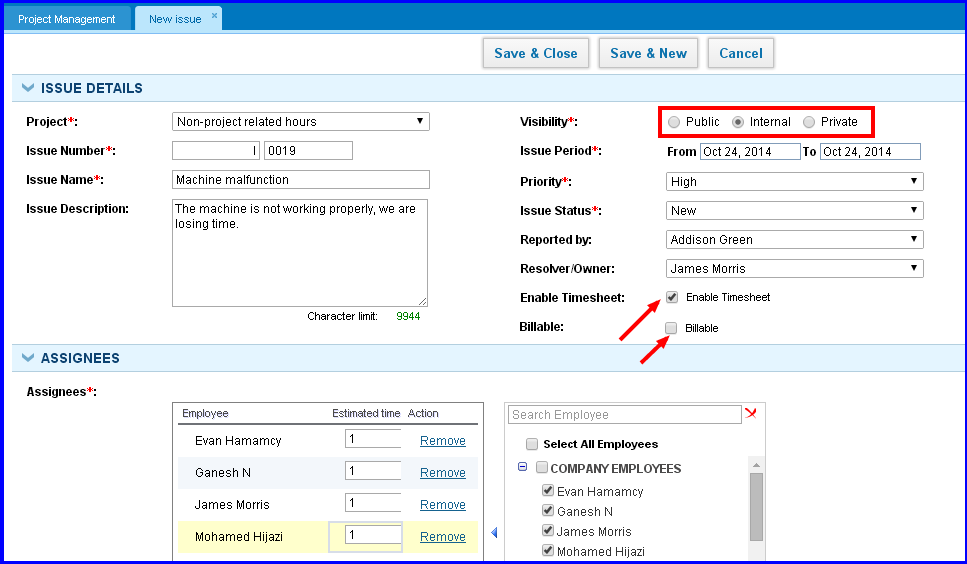Remove Mohamed Hijazi from assignees
This screenshot has height=564, width=967.
coord(443,537)
